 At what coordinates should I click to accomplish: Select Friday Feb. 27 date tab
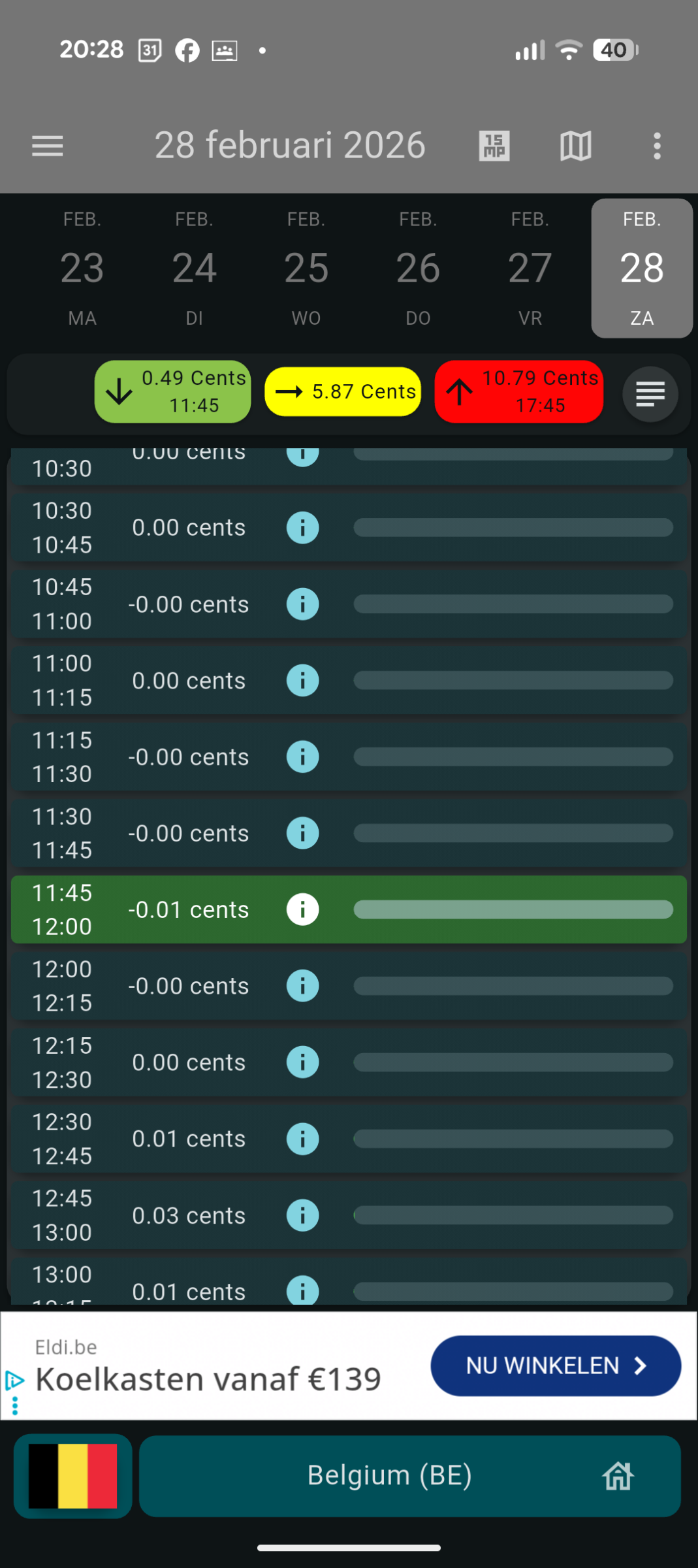click(x=530, y=269)
